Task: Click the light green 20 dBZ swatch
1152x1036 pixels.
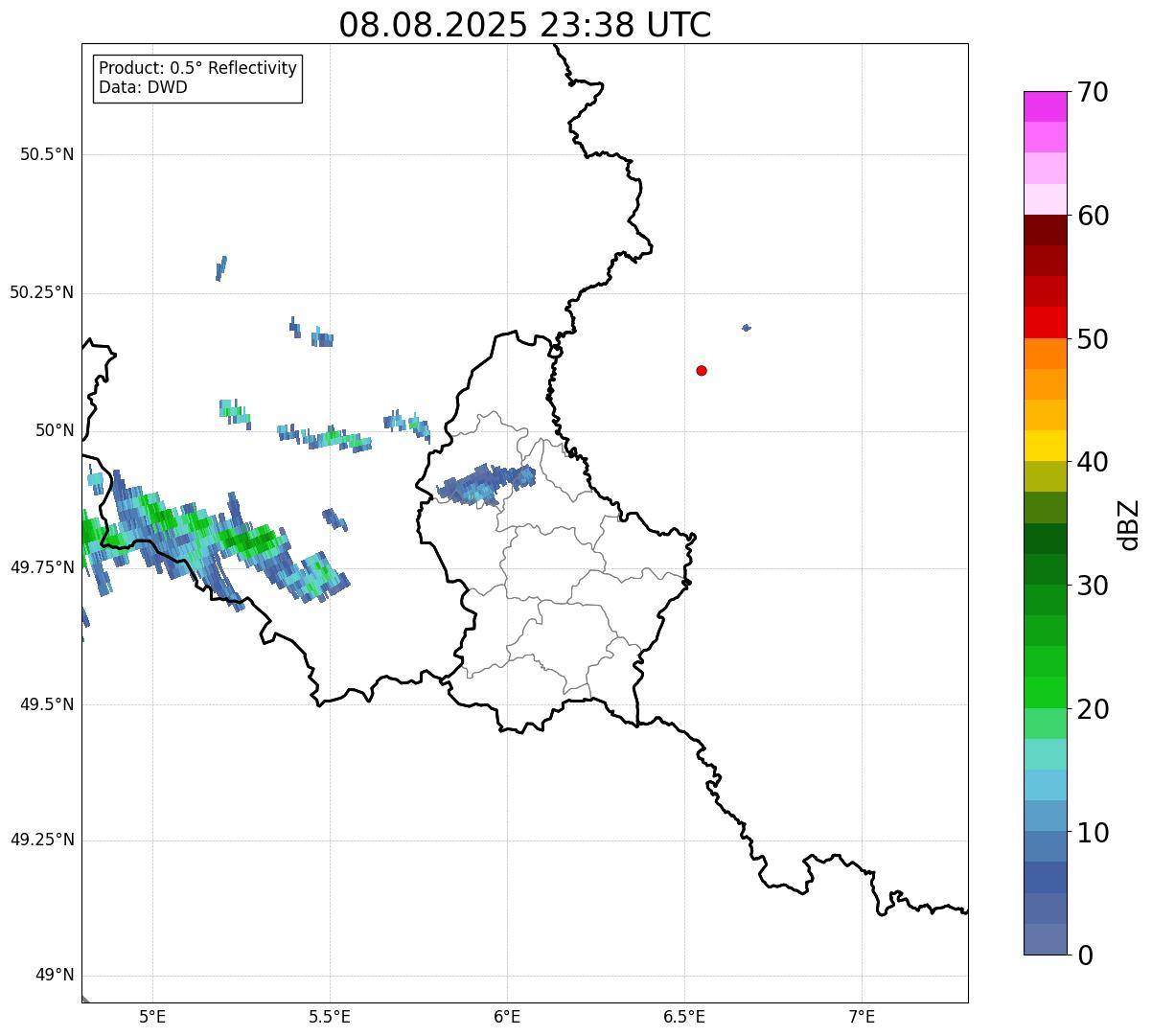Action: [1045, 724]
